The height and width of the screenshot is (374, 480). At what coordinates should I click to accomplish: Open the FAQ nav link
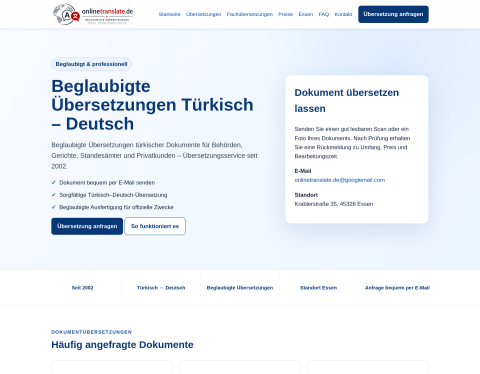[324, 14]
